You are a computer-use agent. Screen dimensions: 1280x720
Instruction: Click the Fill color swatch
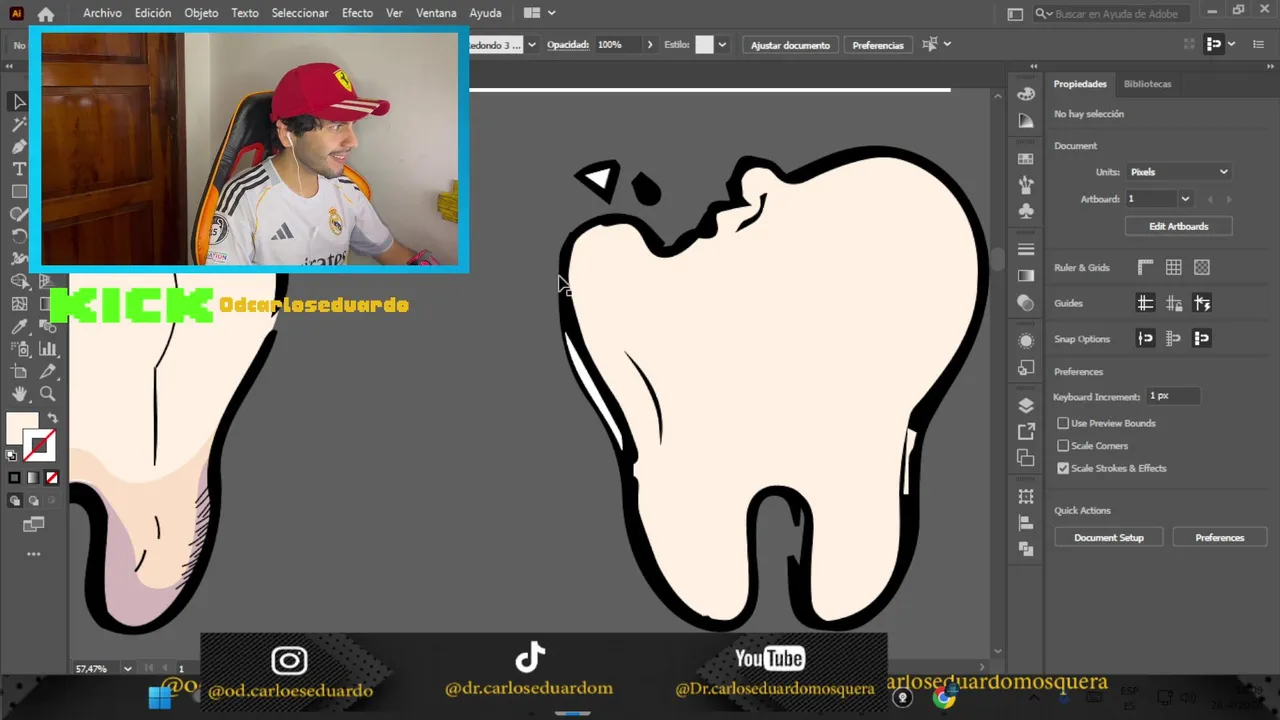click(22, 428)
